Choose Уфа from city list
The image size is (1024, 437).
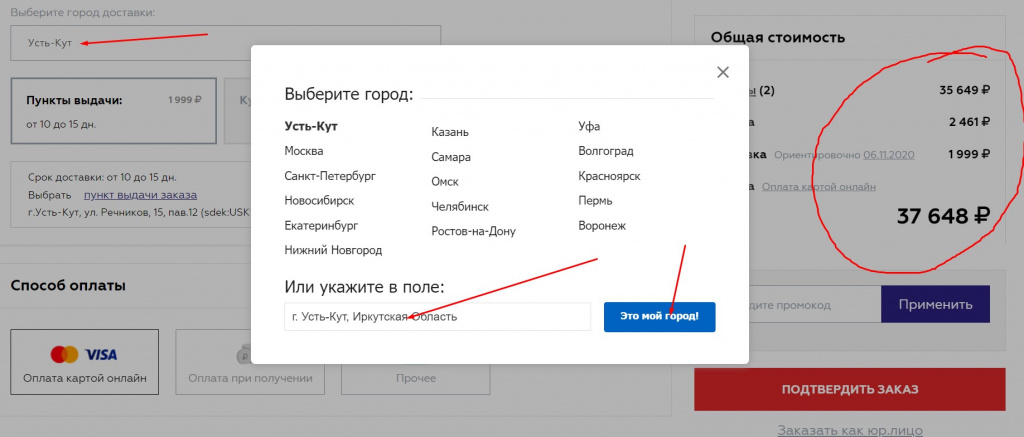point(589,126)
